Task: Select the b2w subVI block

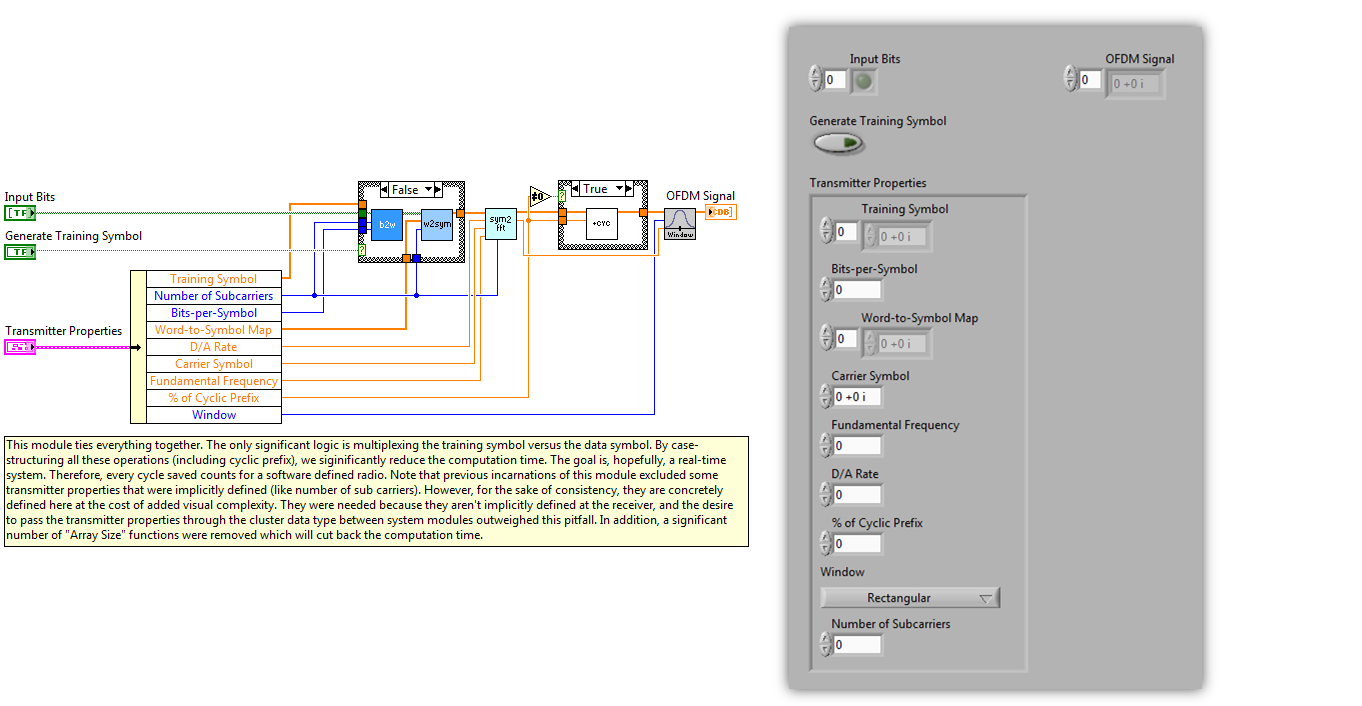Action: [386, 225]
